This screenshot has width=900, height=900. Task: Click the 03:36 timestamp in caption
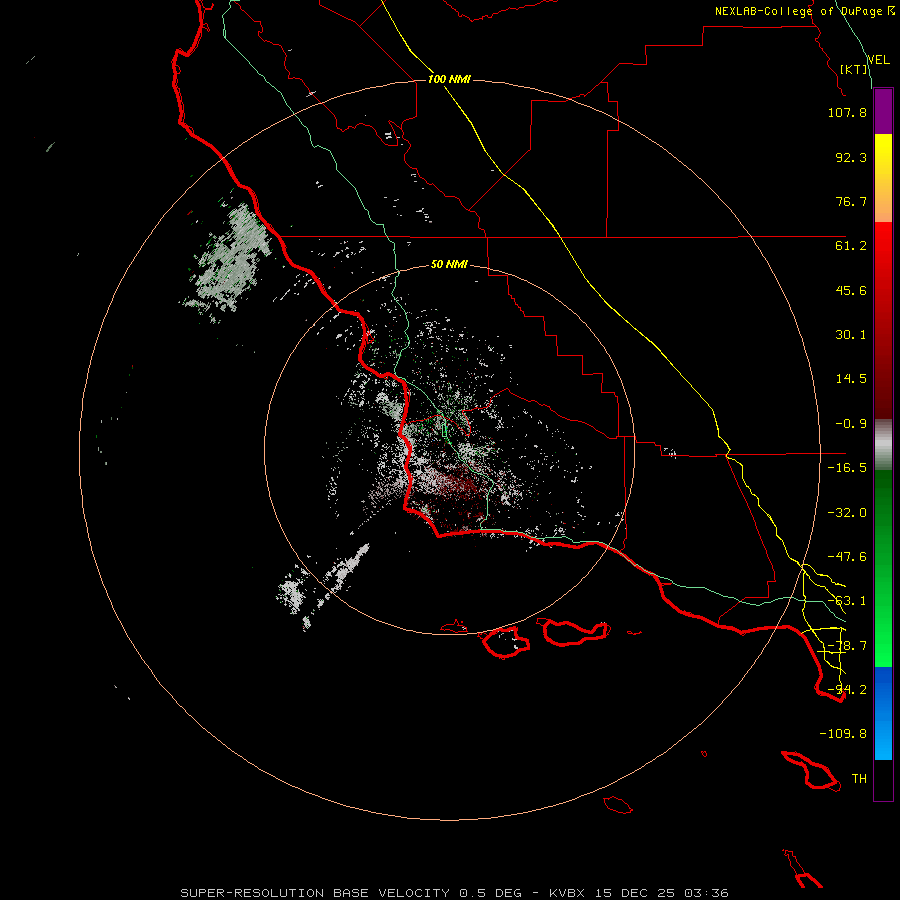(707, 893)
